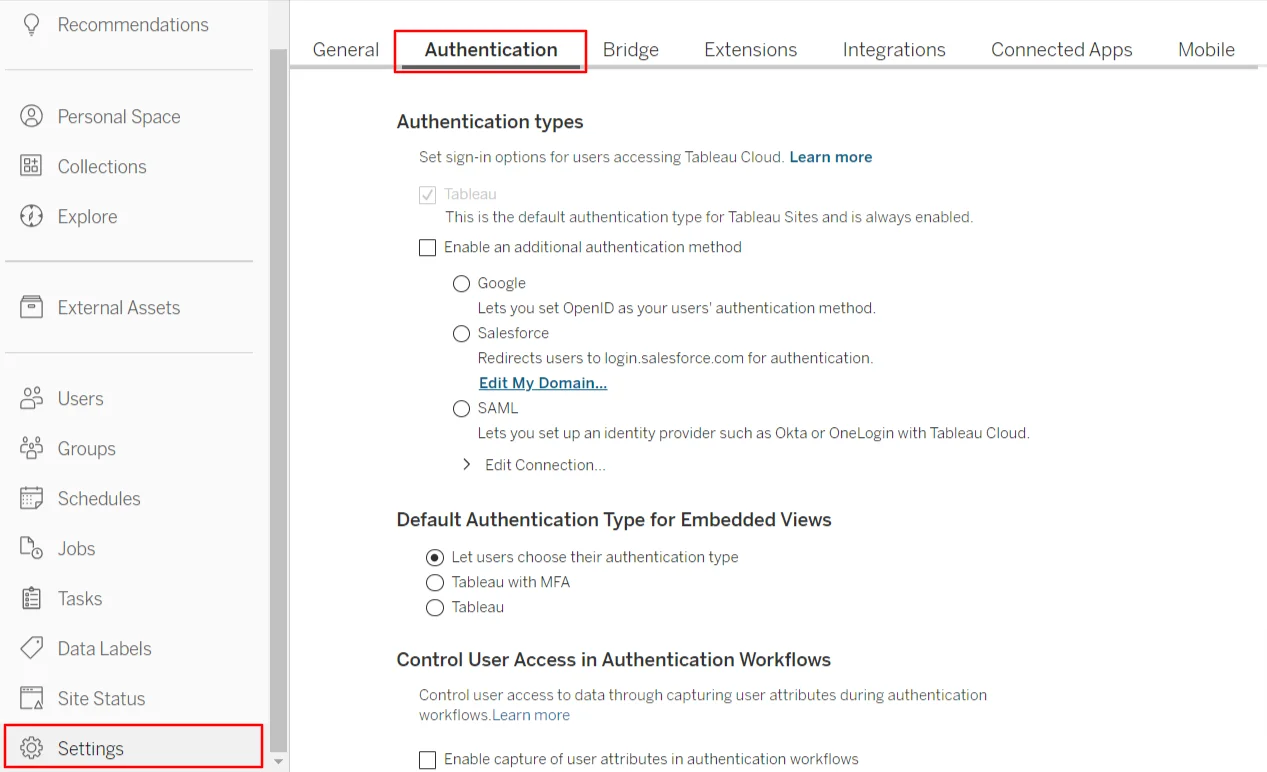Click the sidebar scroll down arrow

(x=278, y=762)
